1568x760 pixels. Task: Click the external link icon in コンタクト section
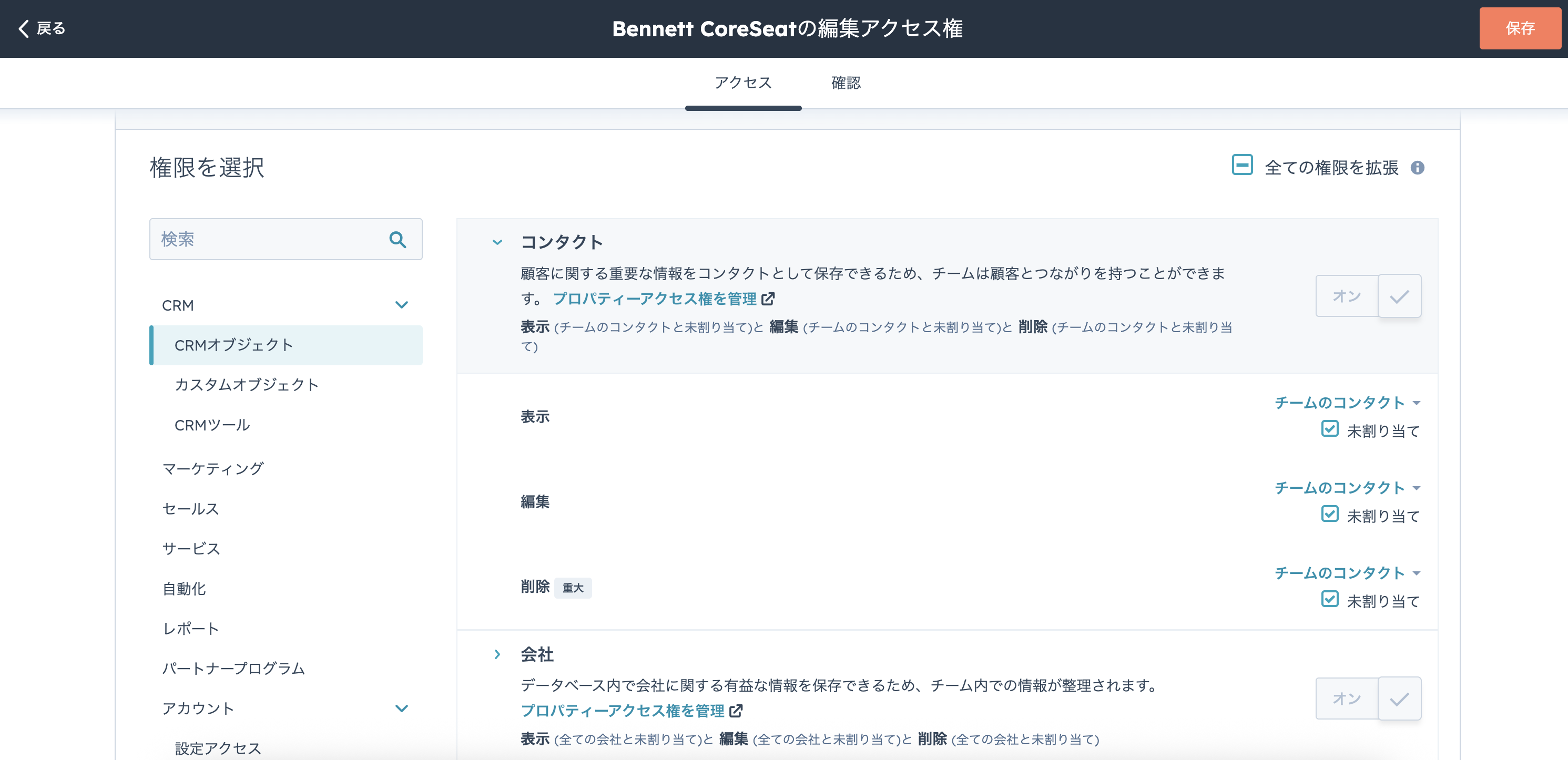[768, 299]
